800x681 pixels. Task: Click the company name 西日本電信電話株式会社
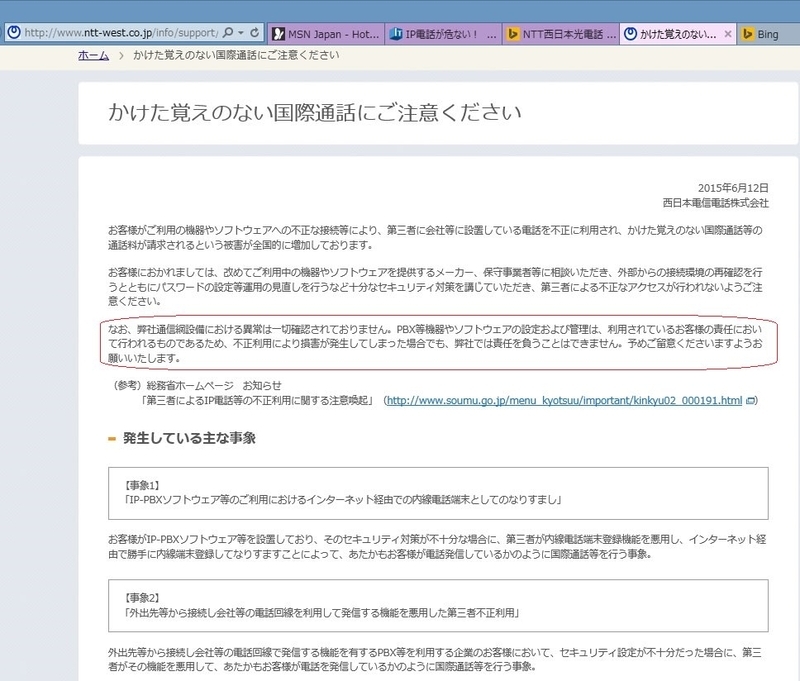[x=715, y=203]
